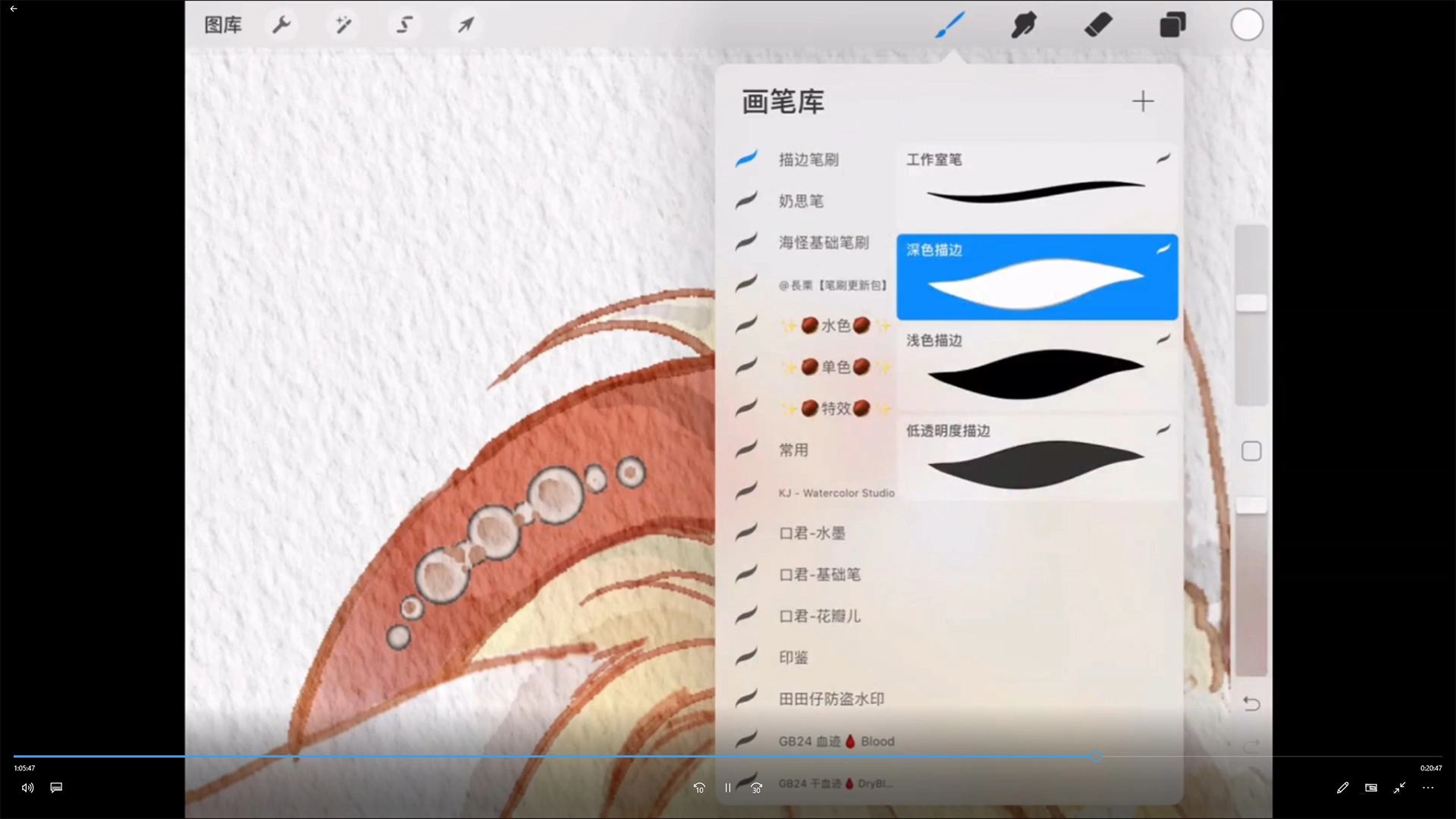Pause the video playback
The height and width of the screenshot is (819, 1456).
727,788
